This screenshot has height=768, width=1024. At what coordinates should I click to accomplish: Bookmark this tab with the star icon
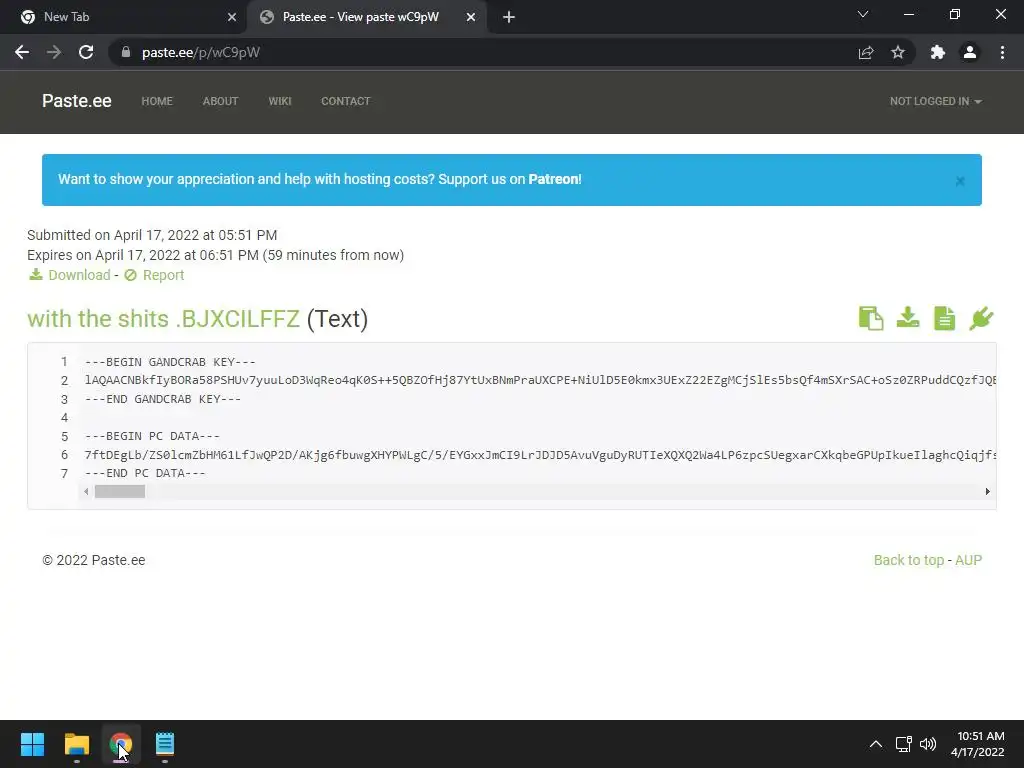pyautogui.click(x=898, y=52)
